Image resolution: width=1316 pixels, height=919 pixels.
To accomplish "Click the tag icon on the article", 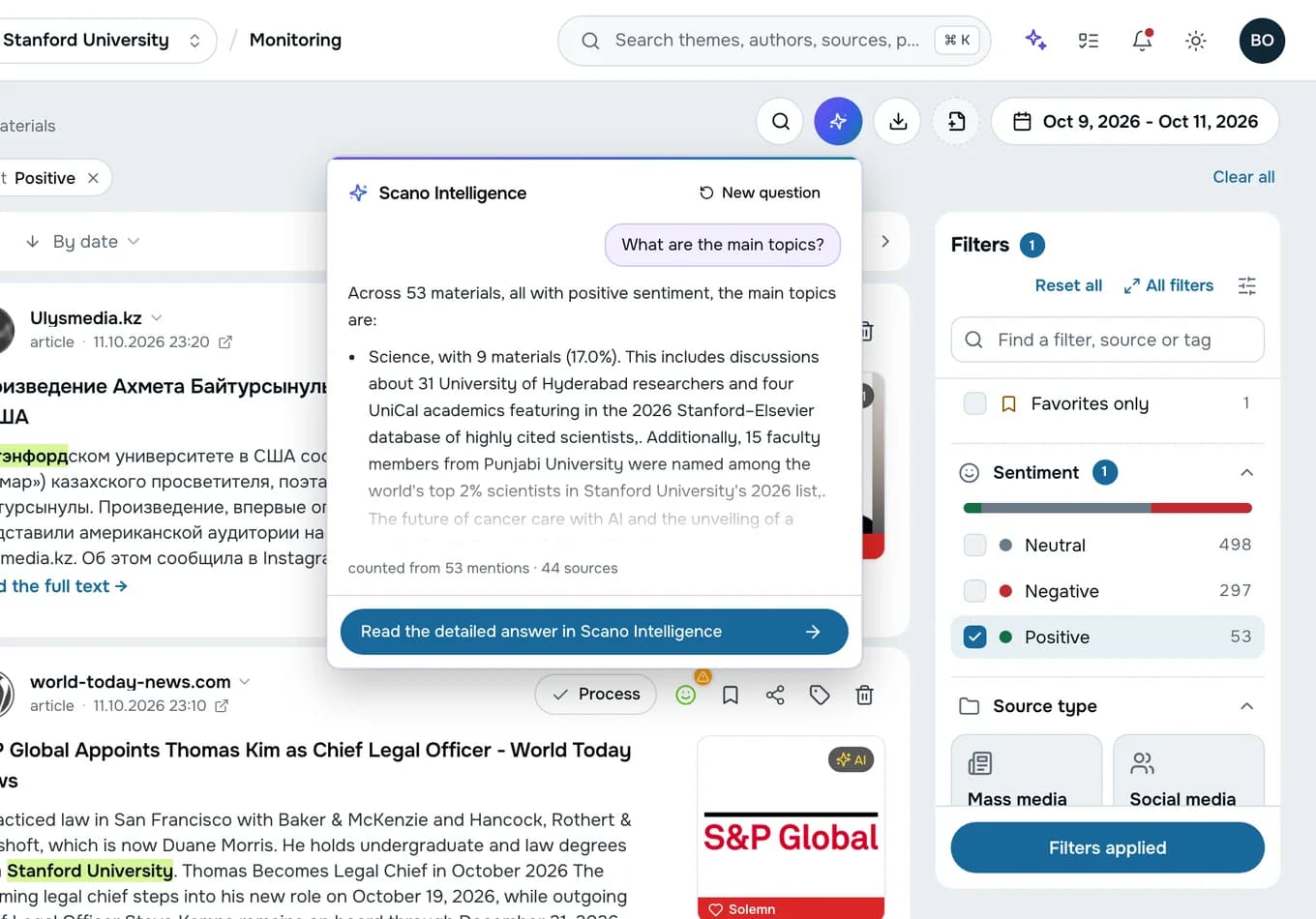I will (x=820, y=695).
